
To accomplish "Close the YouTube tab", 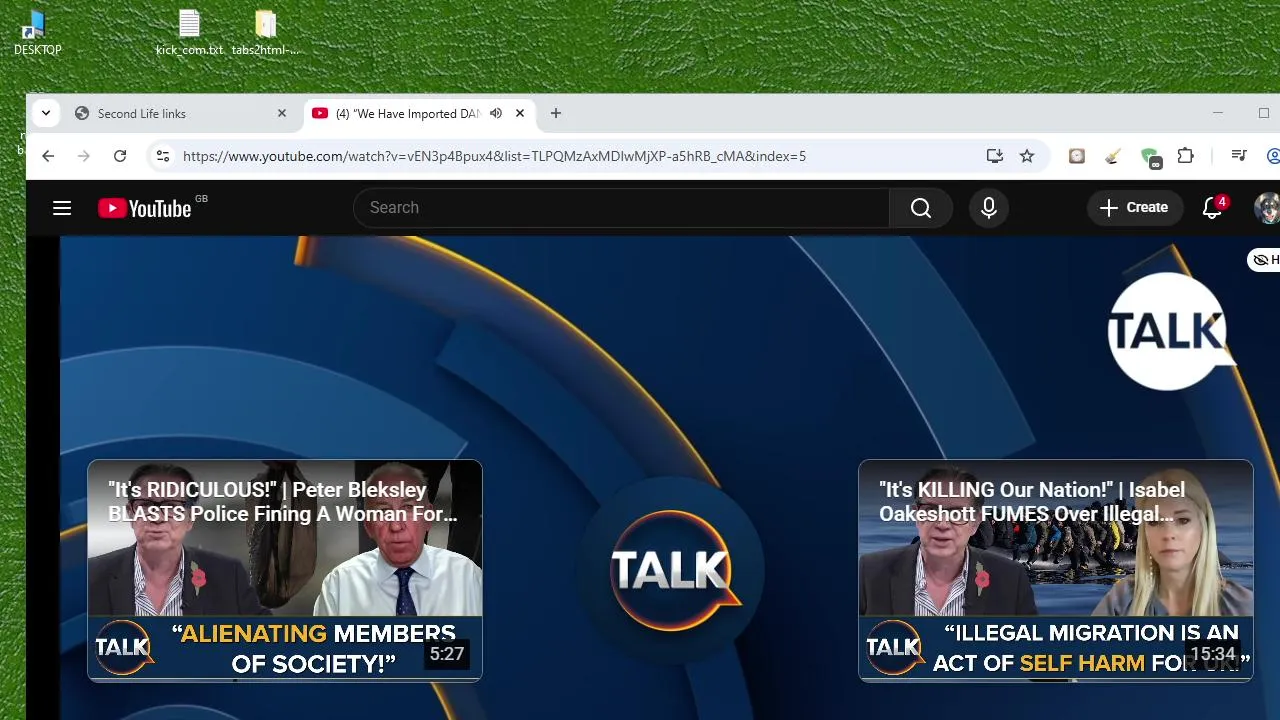I will (520, 114).
